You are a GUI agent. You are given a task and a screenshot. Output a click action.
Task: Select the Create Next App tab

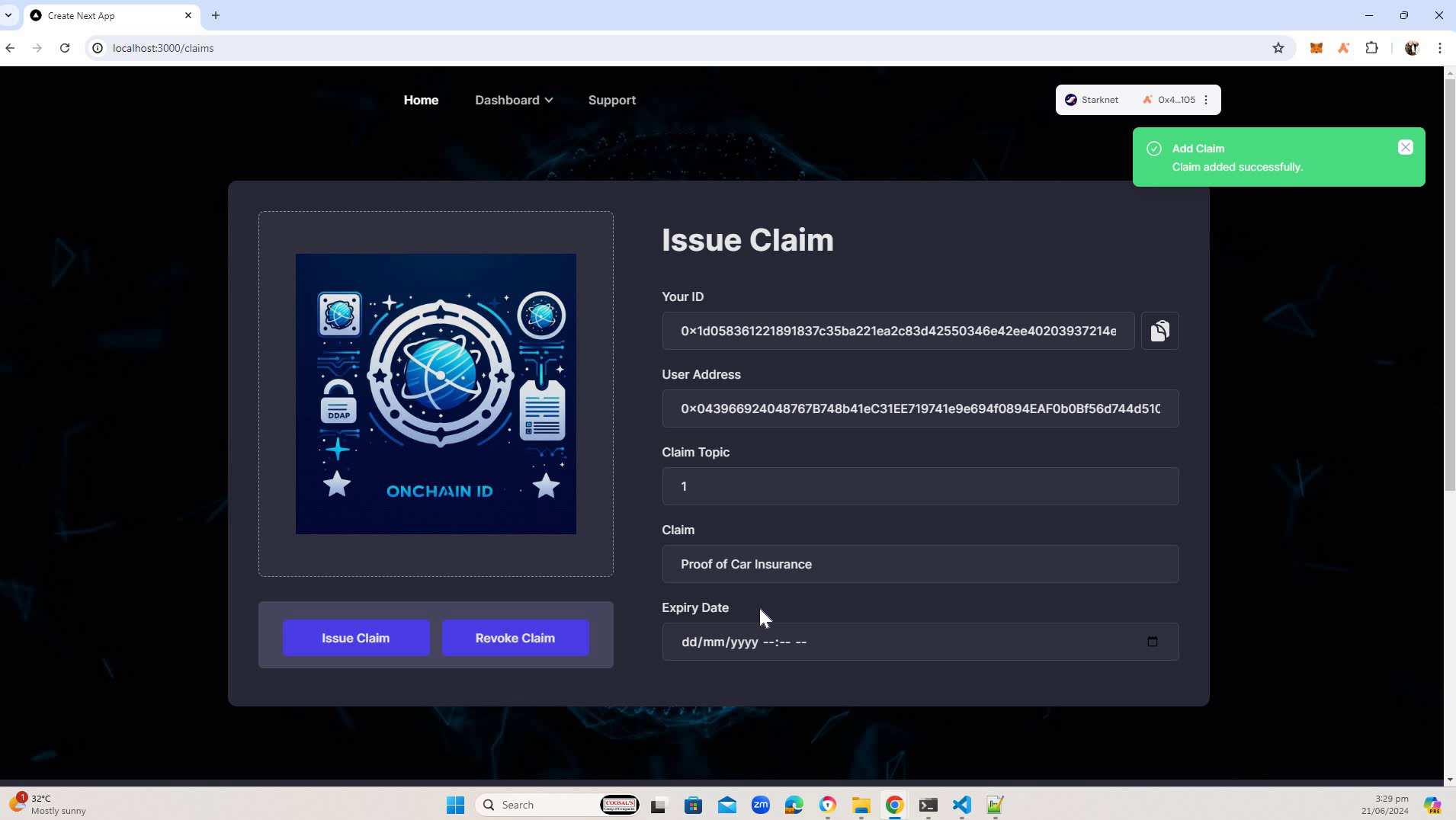click(x=112, y=15)
